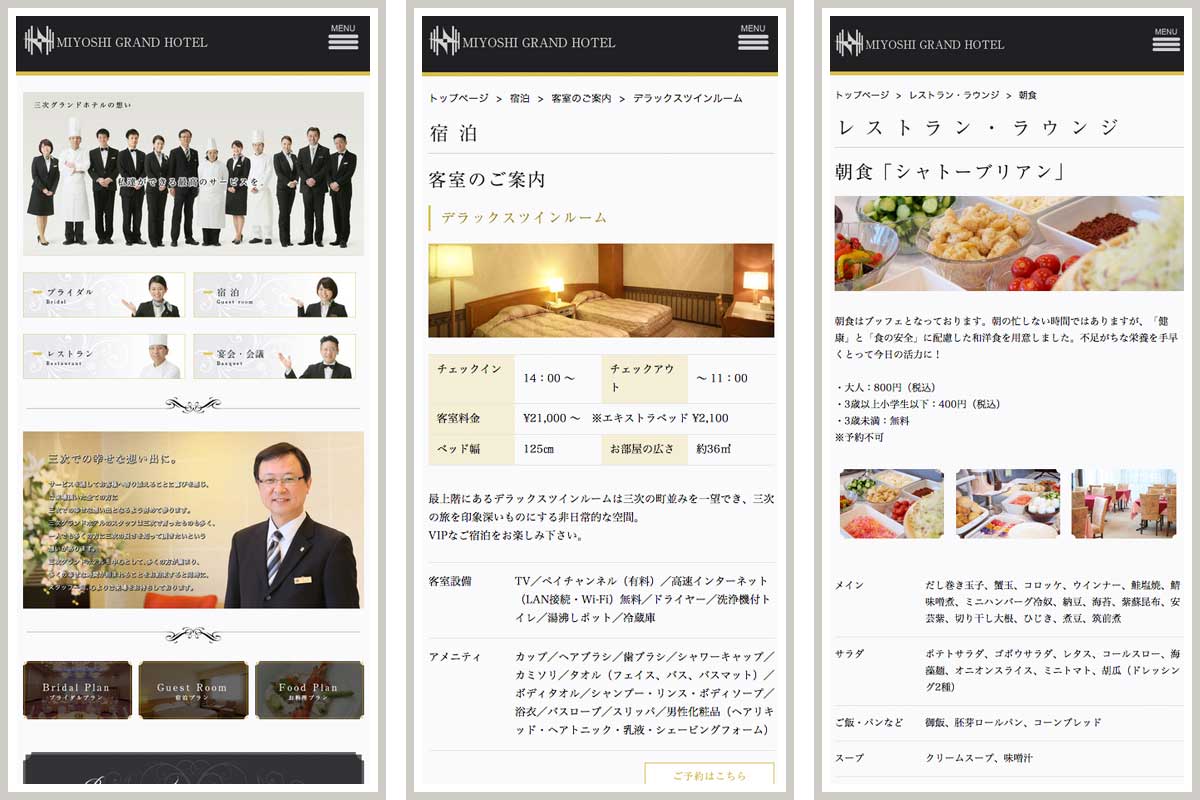Open the Food Plan tile

pos(309,690)
